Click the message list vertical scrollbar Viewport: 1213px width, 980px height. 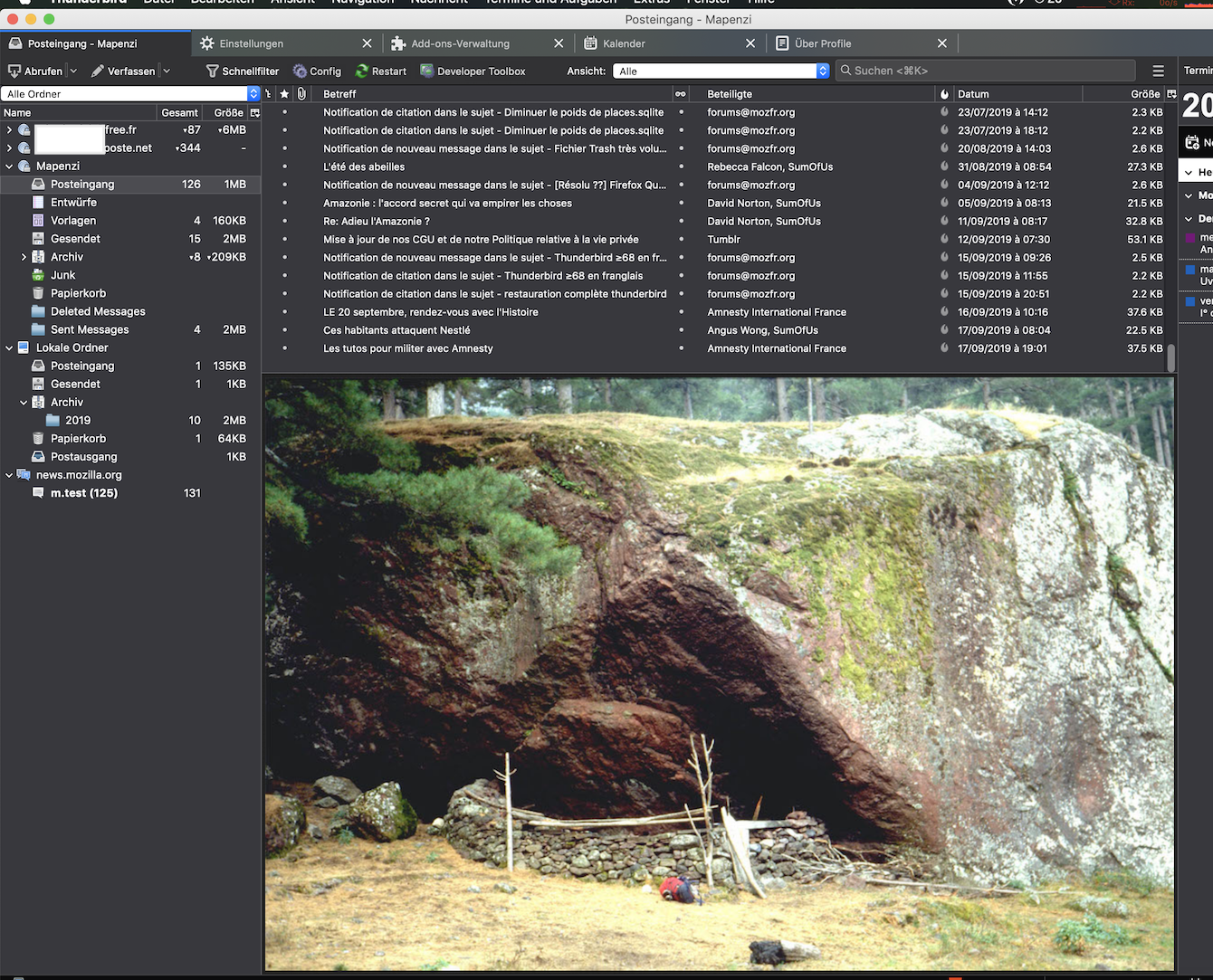(1171, 357)
